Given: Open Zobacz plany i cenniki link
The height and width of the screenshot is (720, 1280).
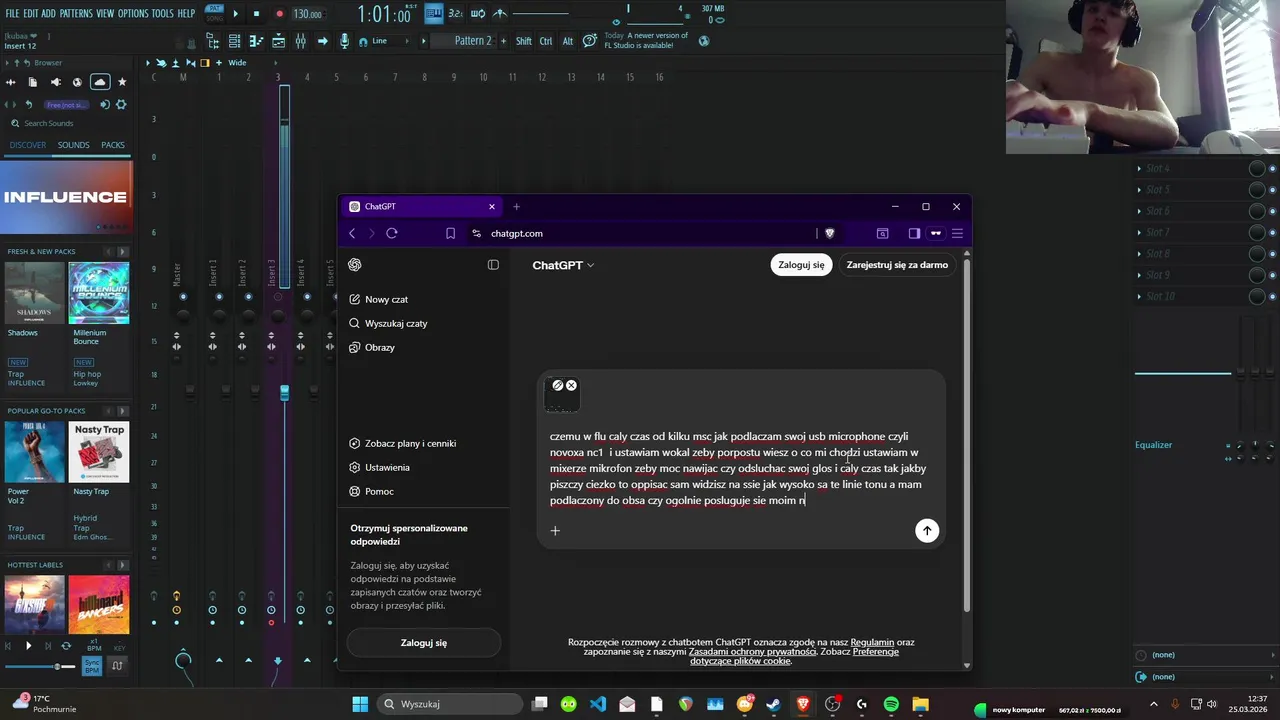Looking at the screenshot, I should [402, 443].
